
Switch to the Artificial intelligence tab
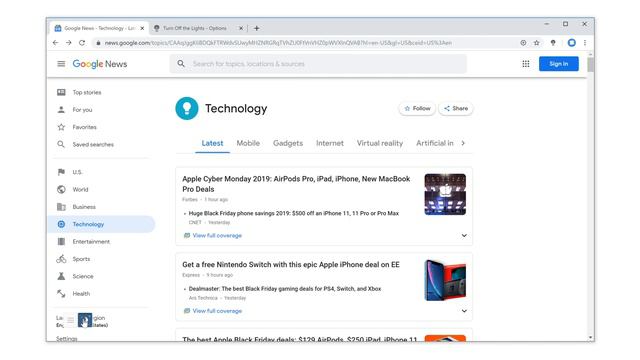(434, 143)
